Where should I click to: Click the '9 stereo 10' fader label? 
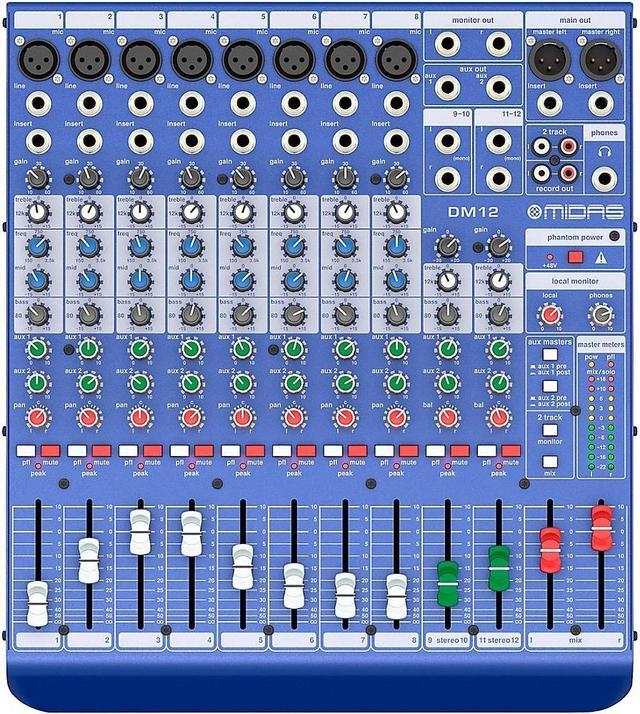click(x=447, y=640)
